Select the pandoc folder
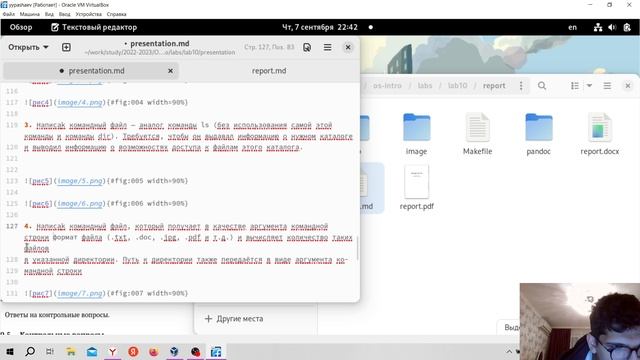Screen dimensions: 640x360 click(x=538, y=134)
